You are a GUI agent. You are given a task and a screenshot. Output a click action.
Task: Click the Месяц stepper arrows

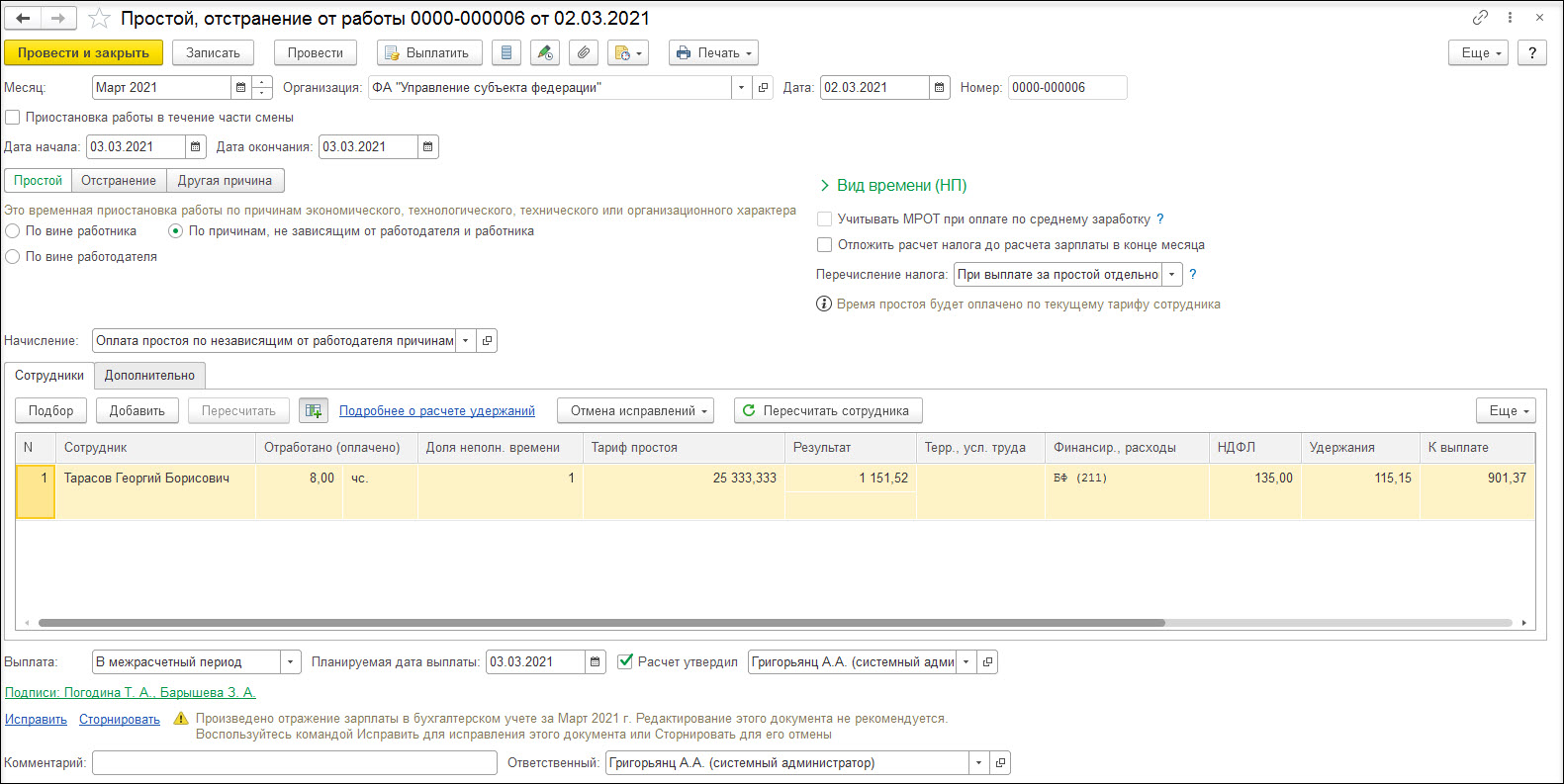(x=262, y=88)
